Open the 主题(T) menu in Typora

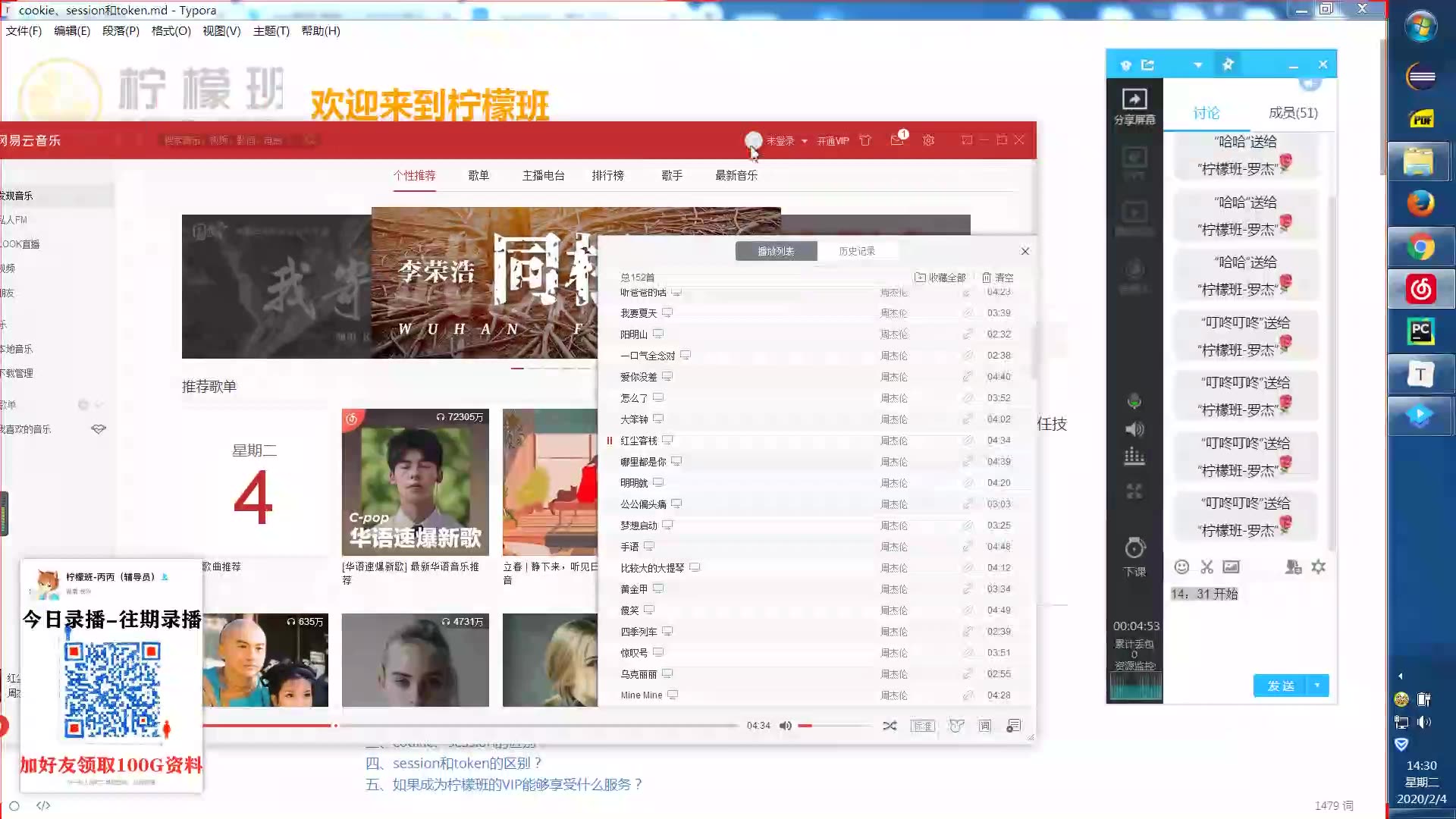[271, 31]
